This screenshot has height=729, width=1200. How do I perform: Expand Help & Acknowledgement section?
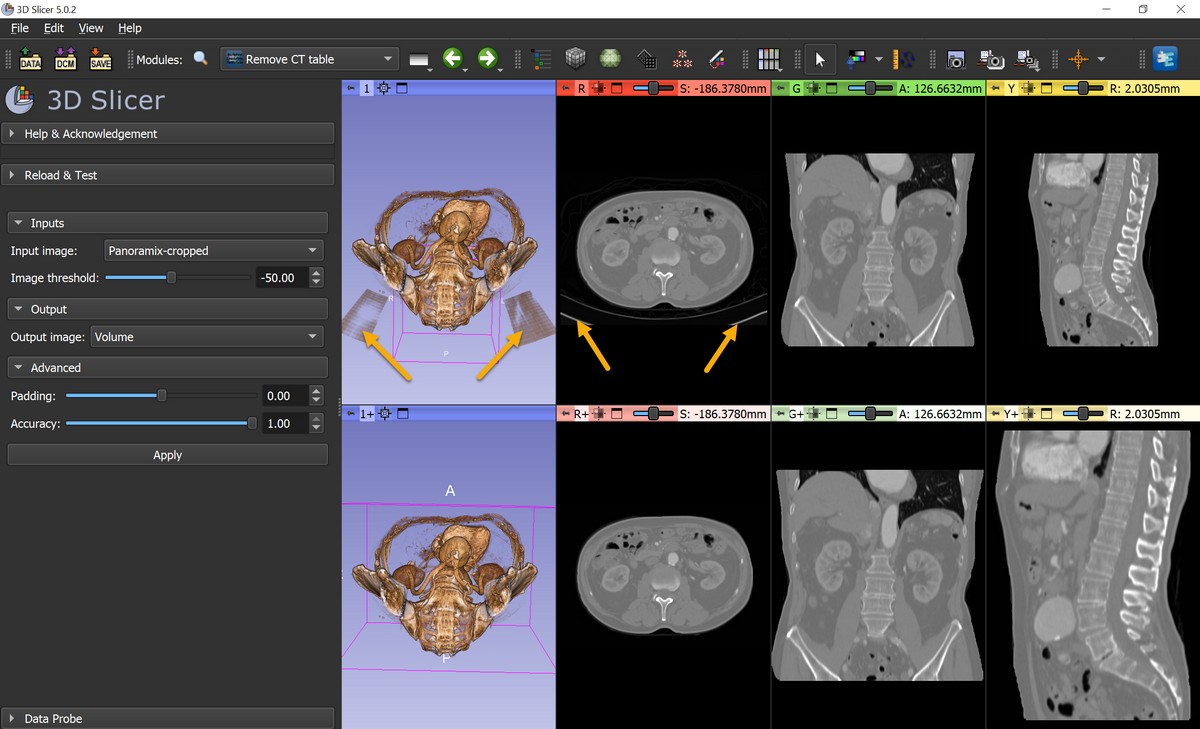tap(168, 133)
